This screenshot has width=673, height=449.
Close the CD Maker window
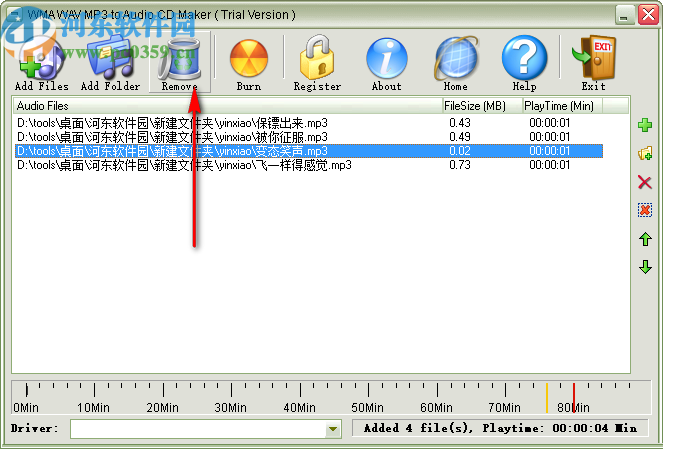click(648, 15)
